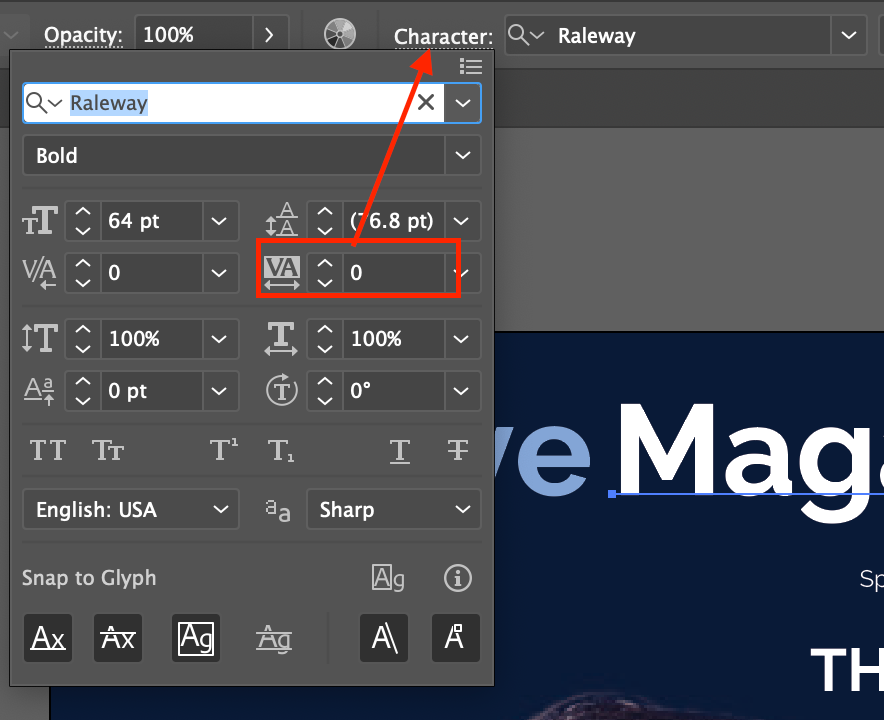The width and height of the screenshot is (884, 720).
Task: Enable Baseline snap to glyph option
Action: [48, 638]
